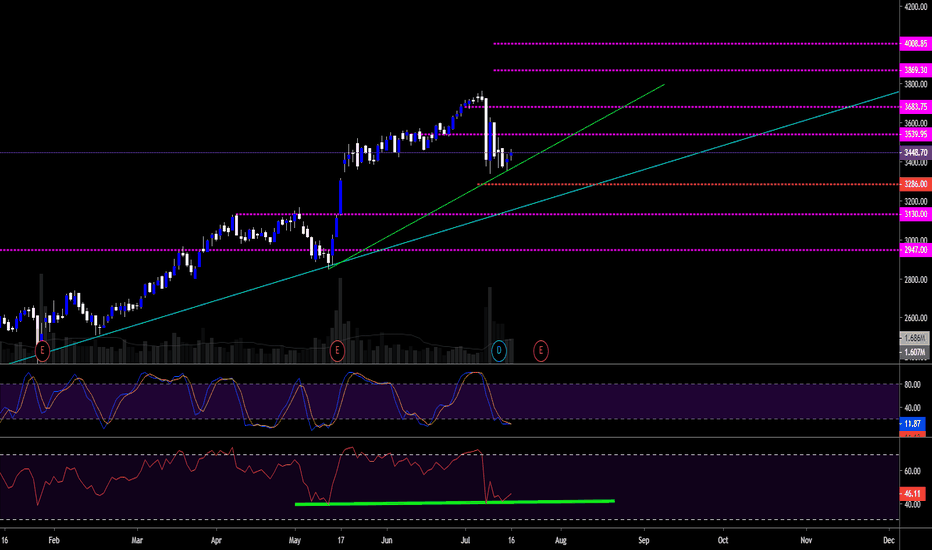Open the earnings marker E near May 17
Screen dimensions: 932x550
pyautogui.click(x=337, y=351)
